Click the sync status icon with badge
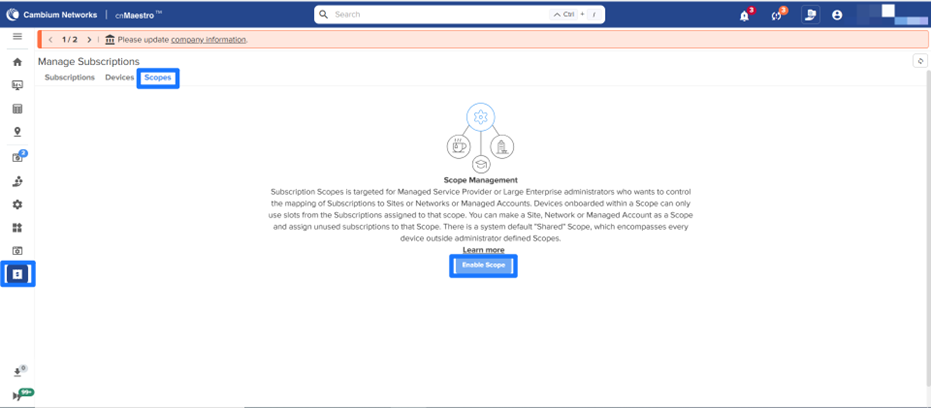Viewport: 931px width, 408px height. pos(776,15)
